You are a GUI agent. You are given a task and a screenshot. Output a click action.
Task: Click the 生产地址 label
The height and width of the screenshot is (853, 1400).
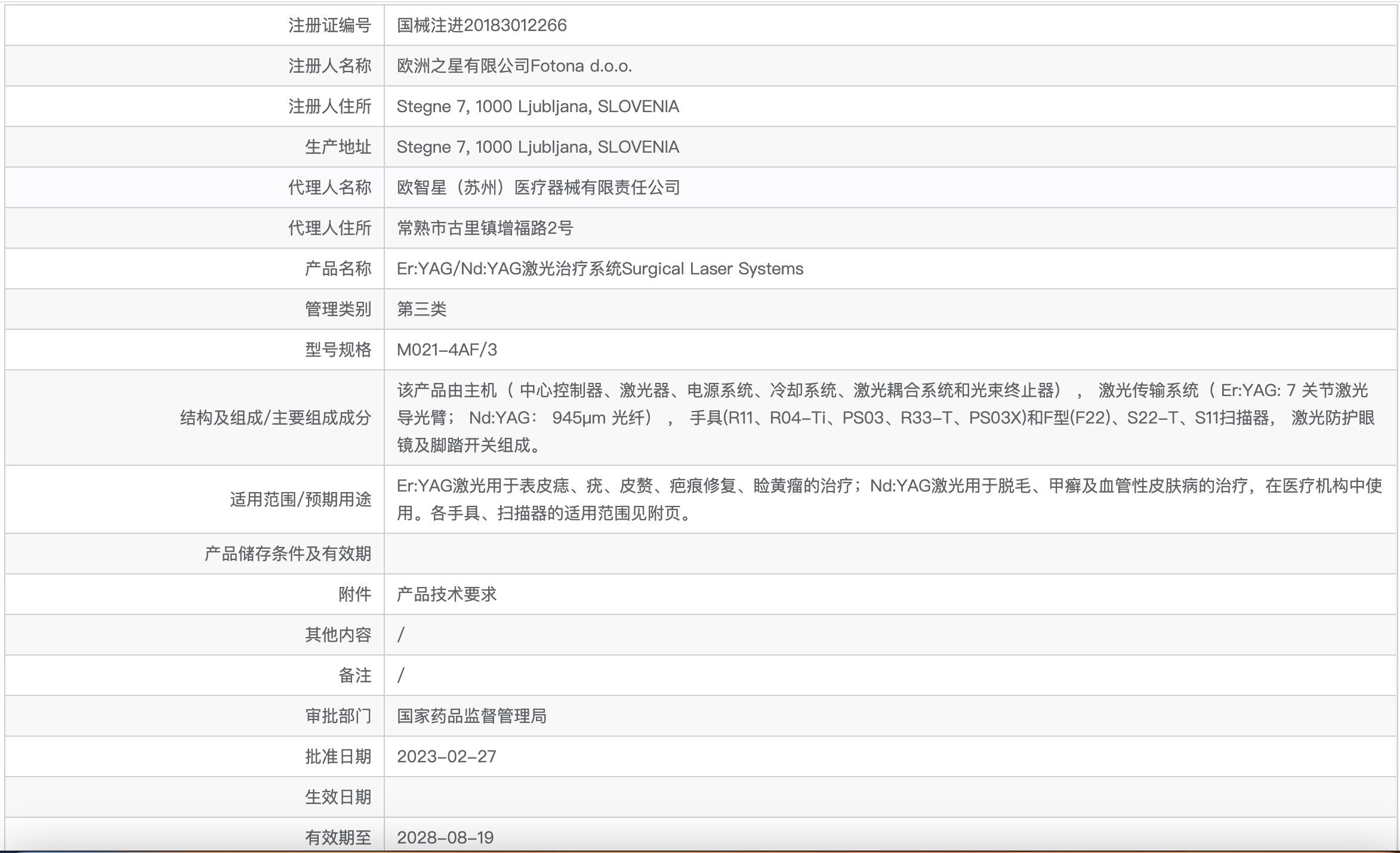338,147
